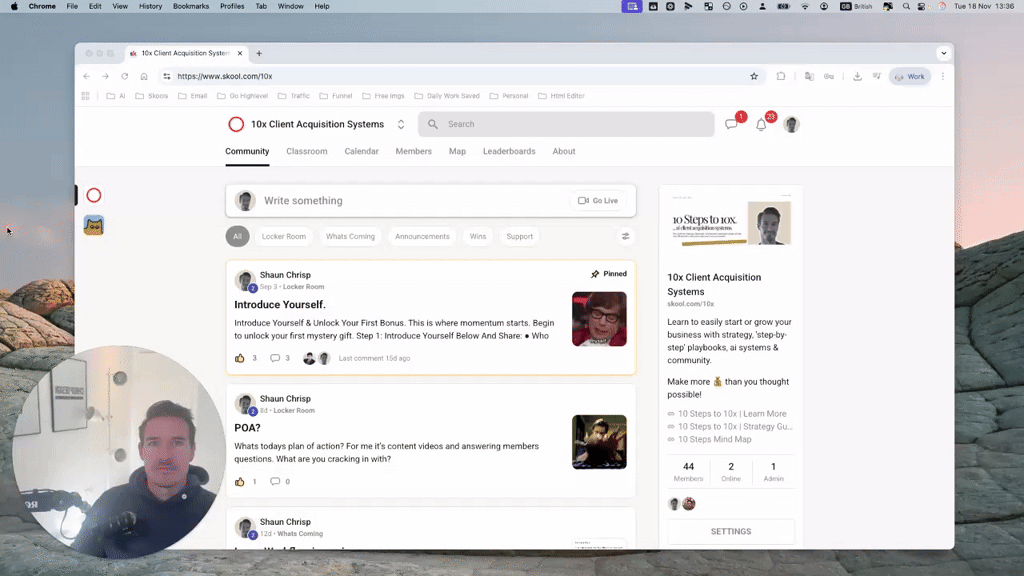Like the Introduce Yourself post
Image resolution: width=1024 pixels, height=576 pixels.
click(x=240, y=358)
